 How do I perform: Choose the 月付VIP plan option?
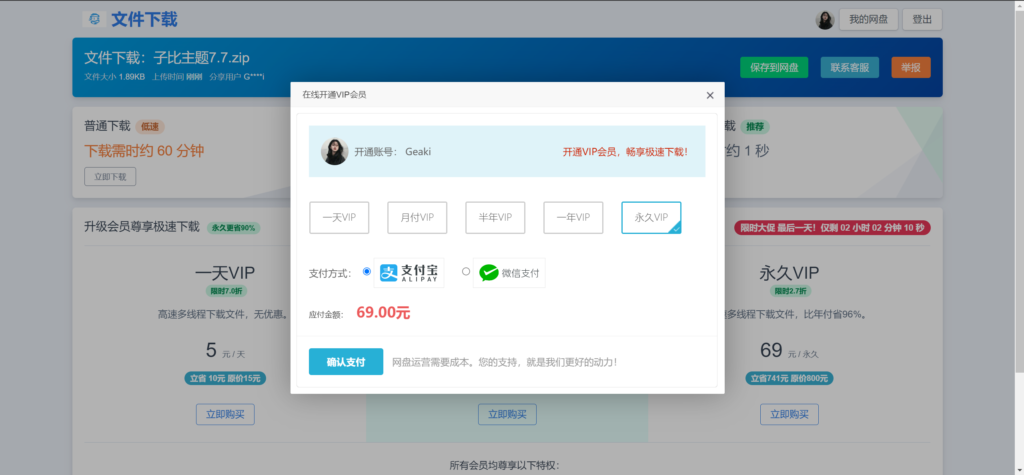point(417,217)
